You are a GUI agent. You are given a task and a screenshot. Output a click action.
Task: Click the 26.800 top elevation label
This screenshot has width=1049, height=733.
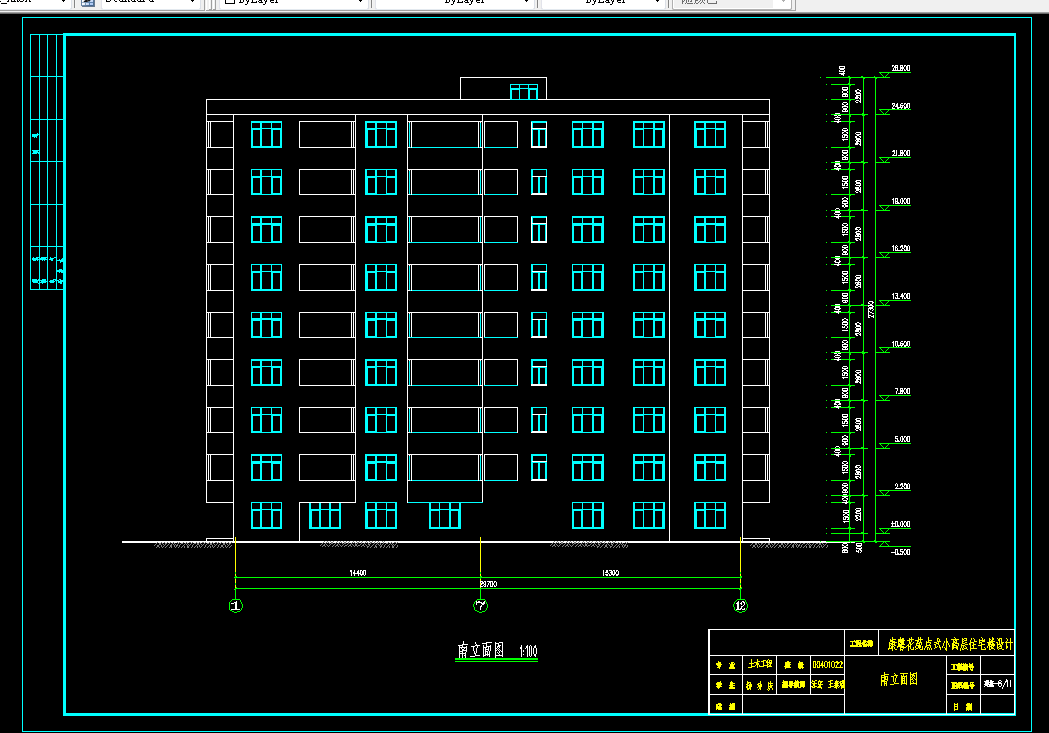click(x=900, y=68)
